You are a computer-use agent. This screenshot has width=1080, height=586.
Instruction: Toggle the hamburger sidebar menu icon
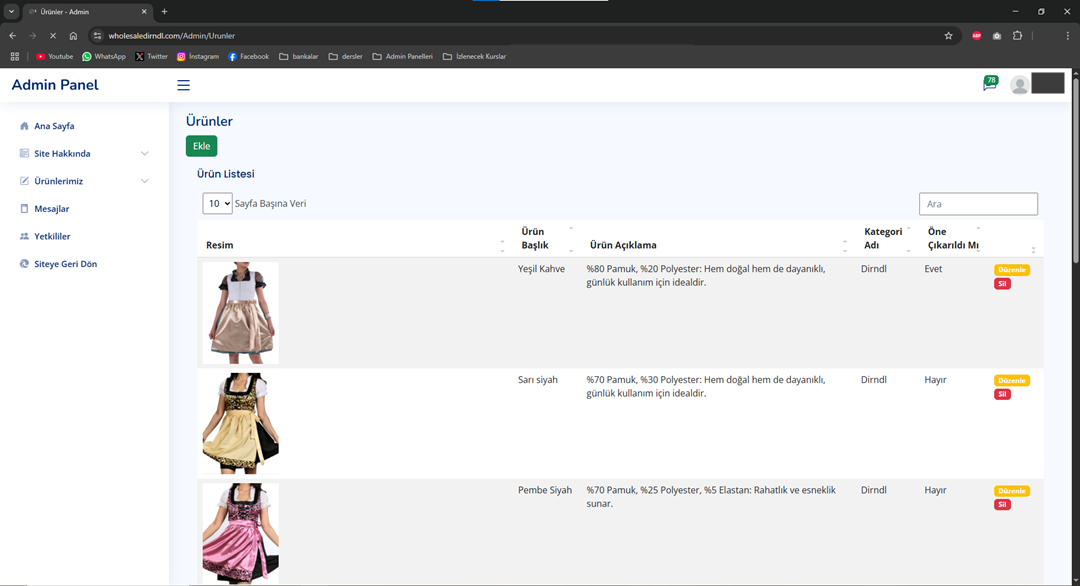[183, 85]
